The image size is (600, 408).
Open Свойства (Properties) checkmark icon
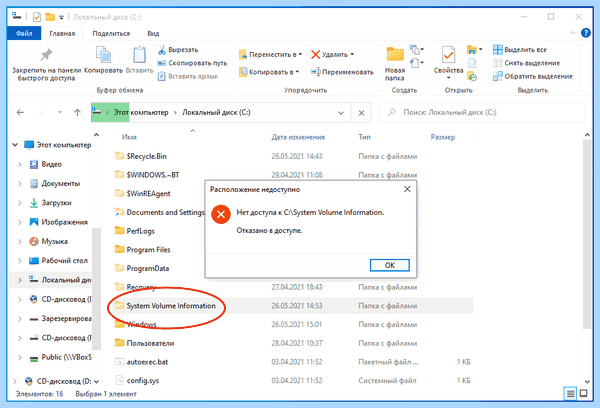pos(448,55)
